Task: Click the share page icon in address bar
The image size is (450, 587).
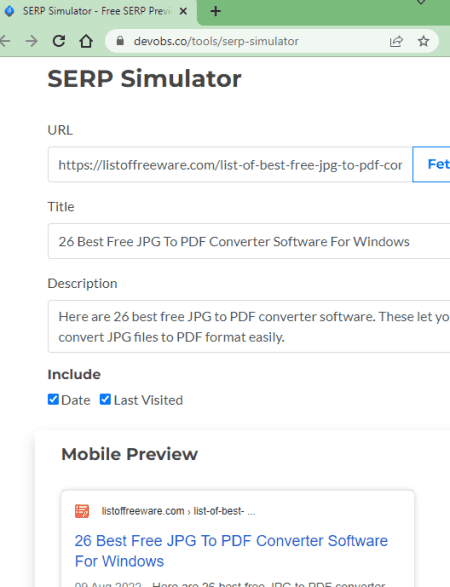Action: [x=396, y=41]
